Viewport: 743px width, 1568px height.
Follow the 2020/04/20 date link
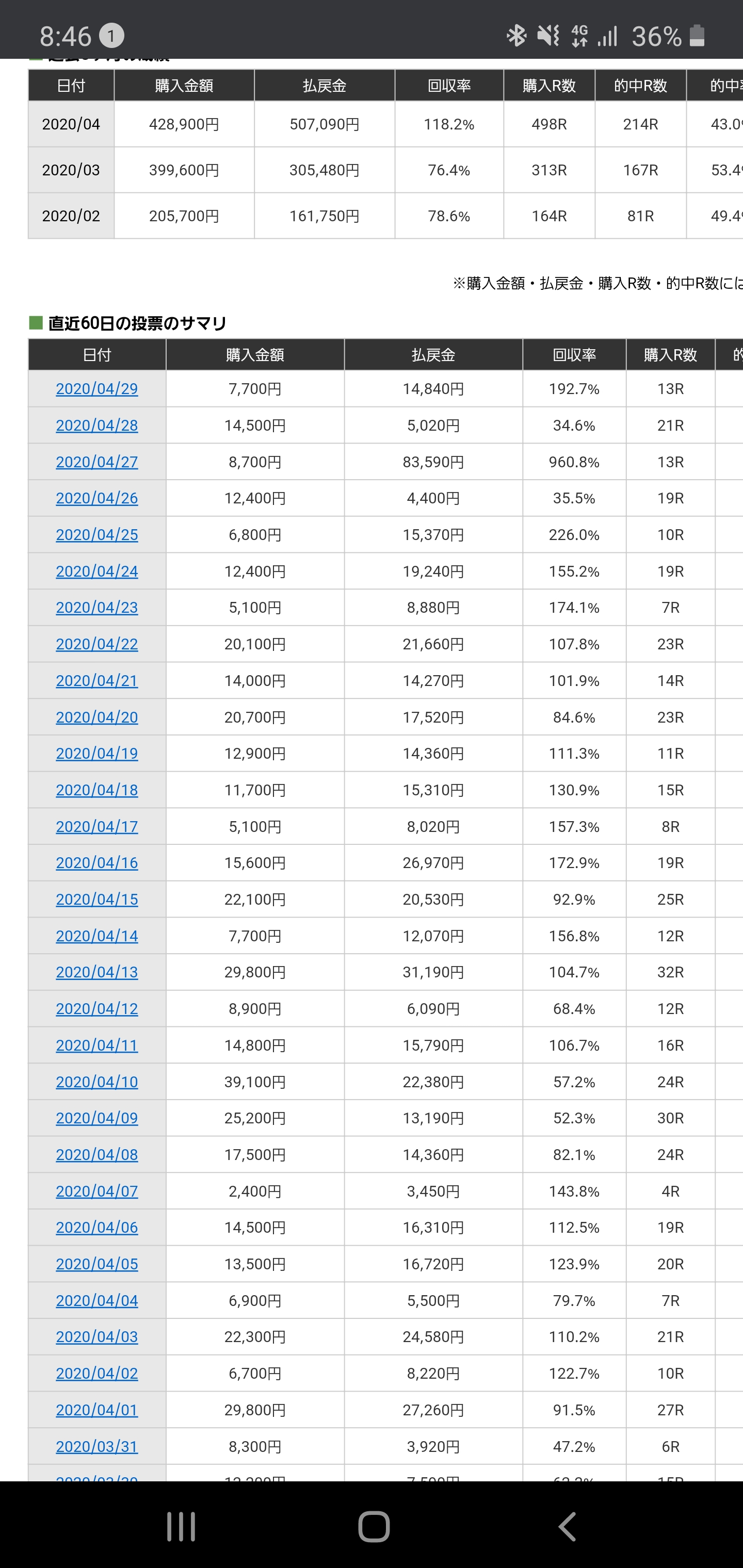[x=97, y=717]
